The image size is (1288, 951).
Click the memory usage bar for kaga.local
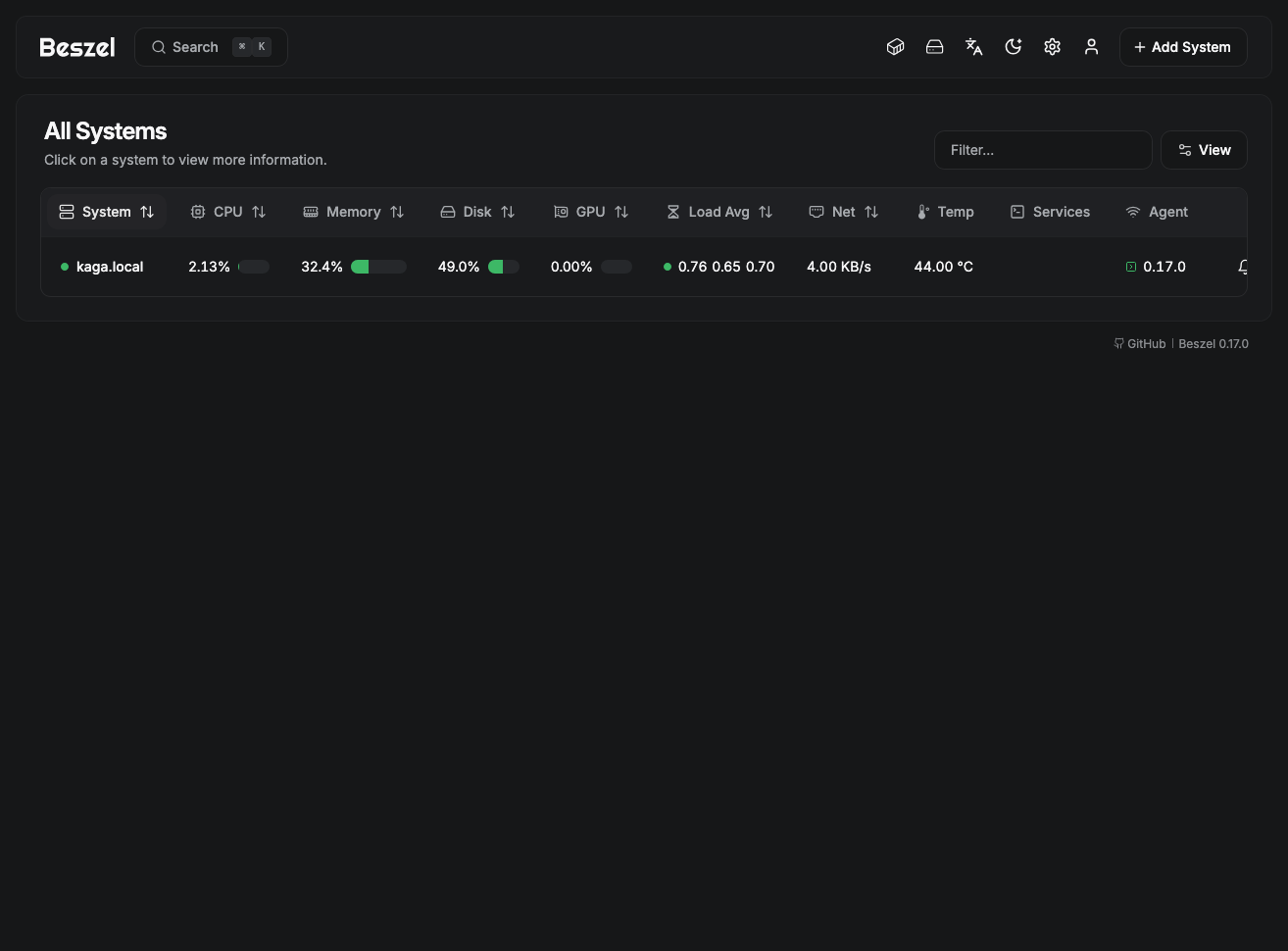click(378, 267)
